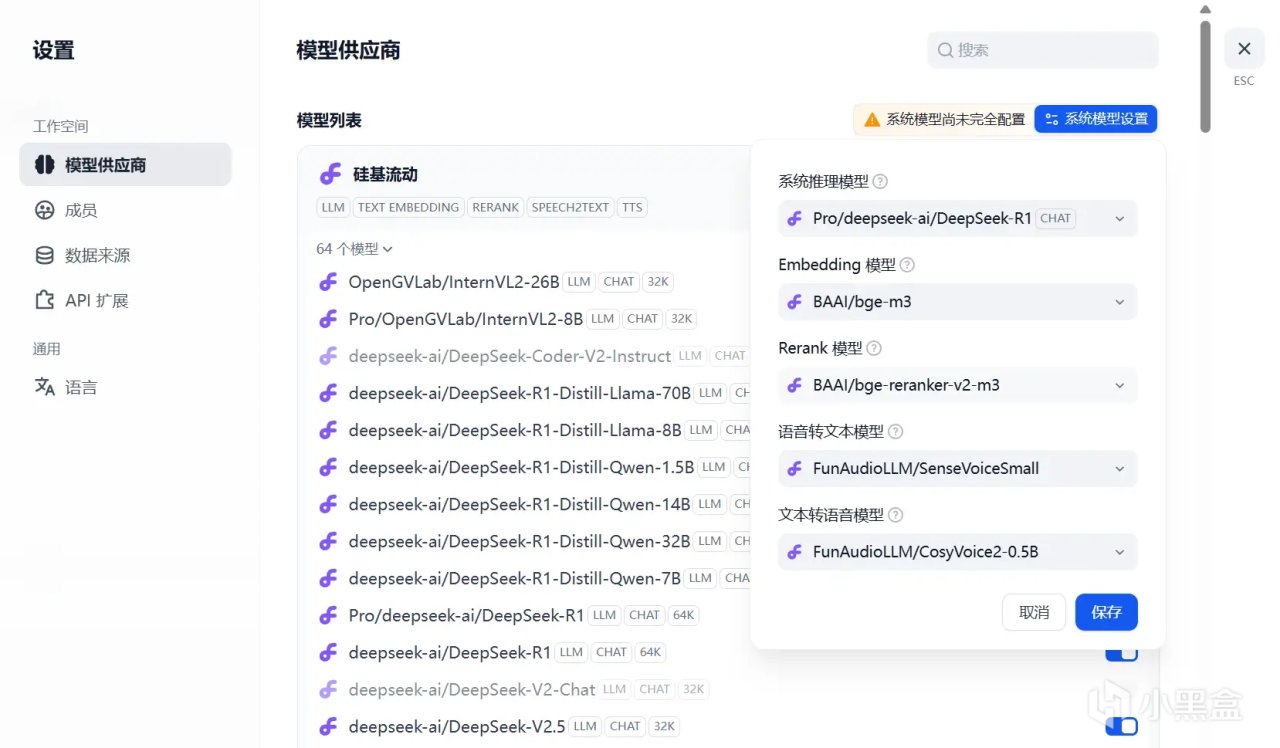Click the 取消 button
This screenshot has height=748, width=1280.
tap(1034, 612)
